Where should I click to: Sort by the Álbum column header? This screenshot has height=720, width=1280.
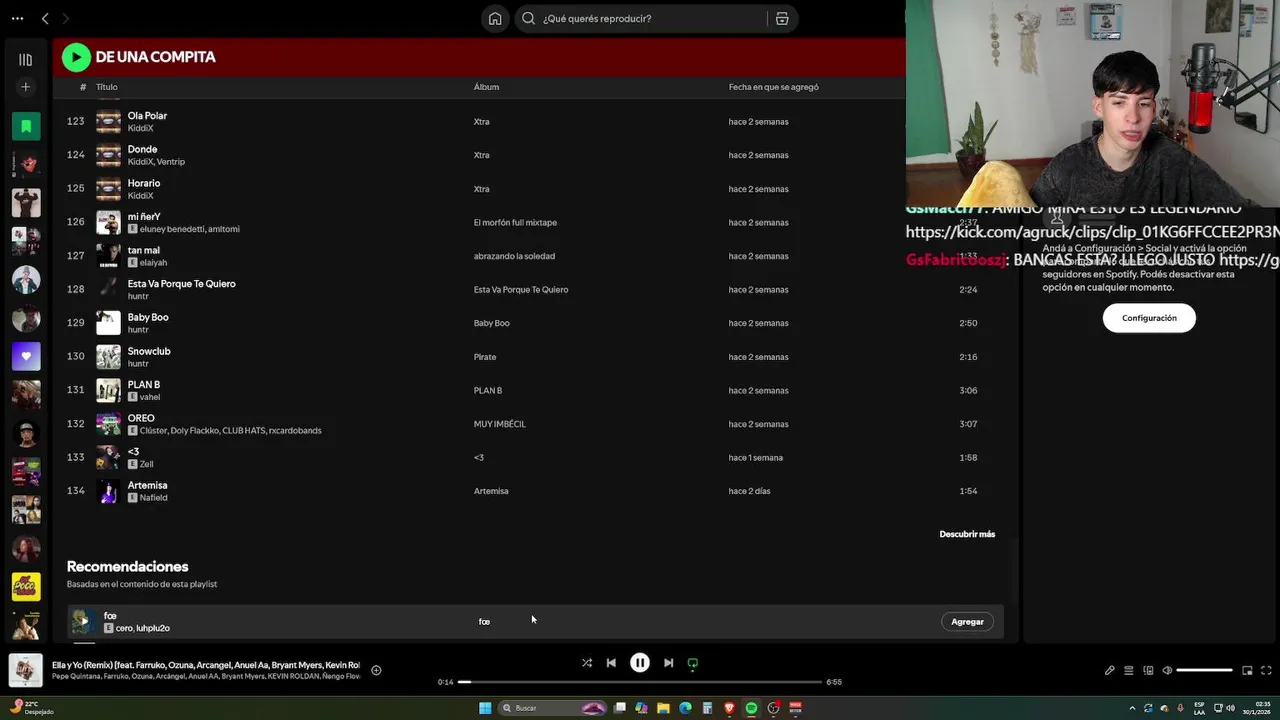point(486,87)
